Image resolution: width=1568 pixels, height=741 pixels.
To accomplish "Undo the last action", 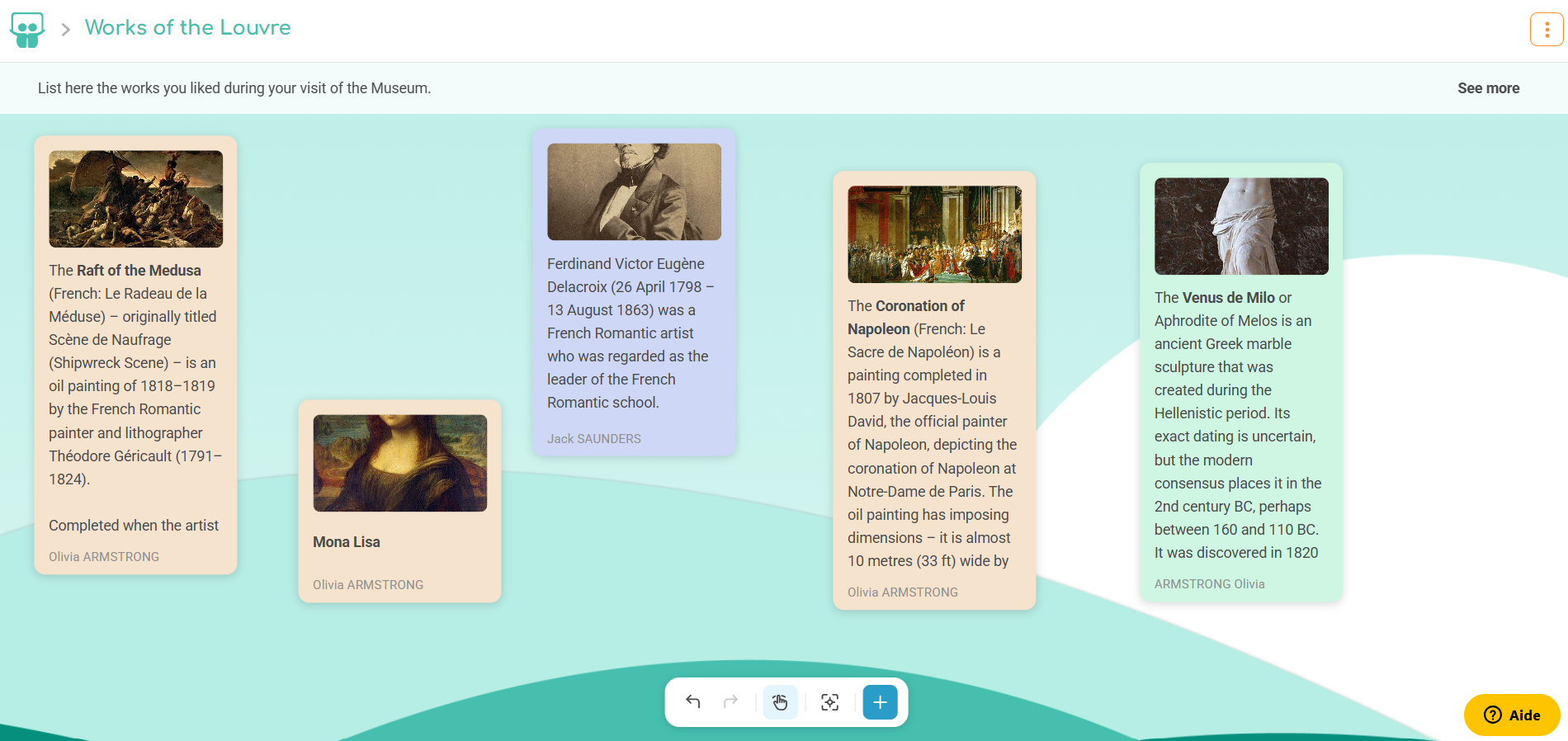I will pos(693,702).
